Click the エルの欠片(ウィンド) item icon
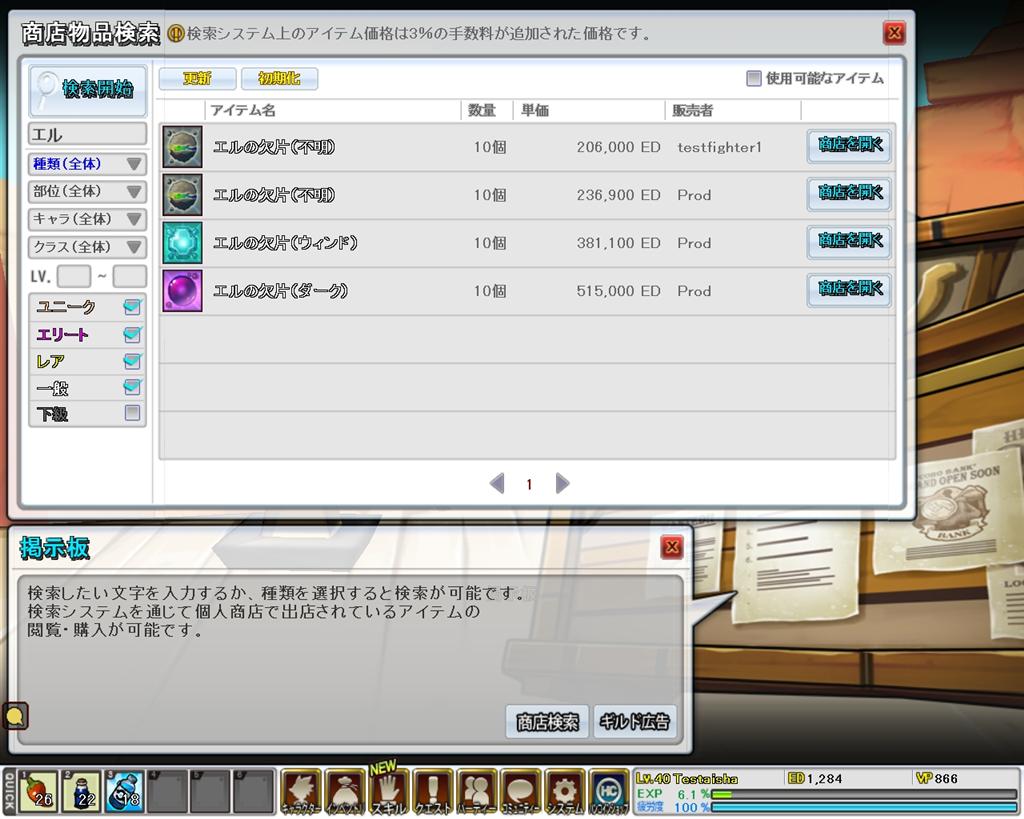Screen dimensions: 1024x819 tap(182, 243)
